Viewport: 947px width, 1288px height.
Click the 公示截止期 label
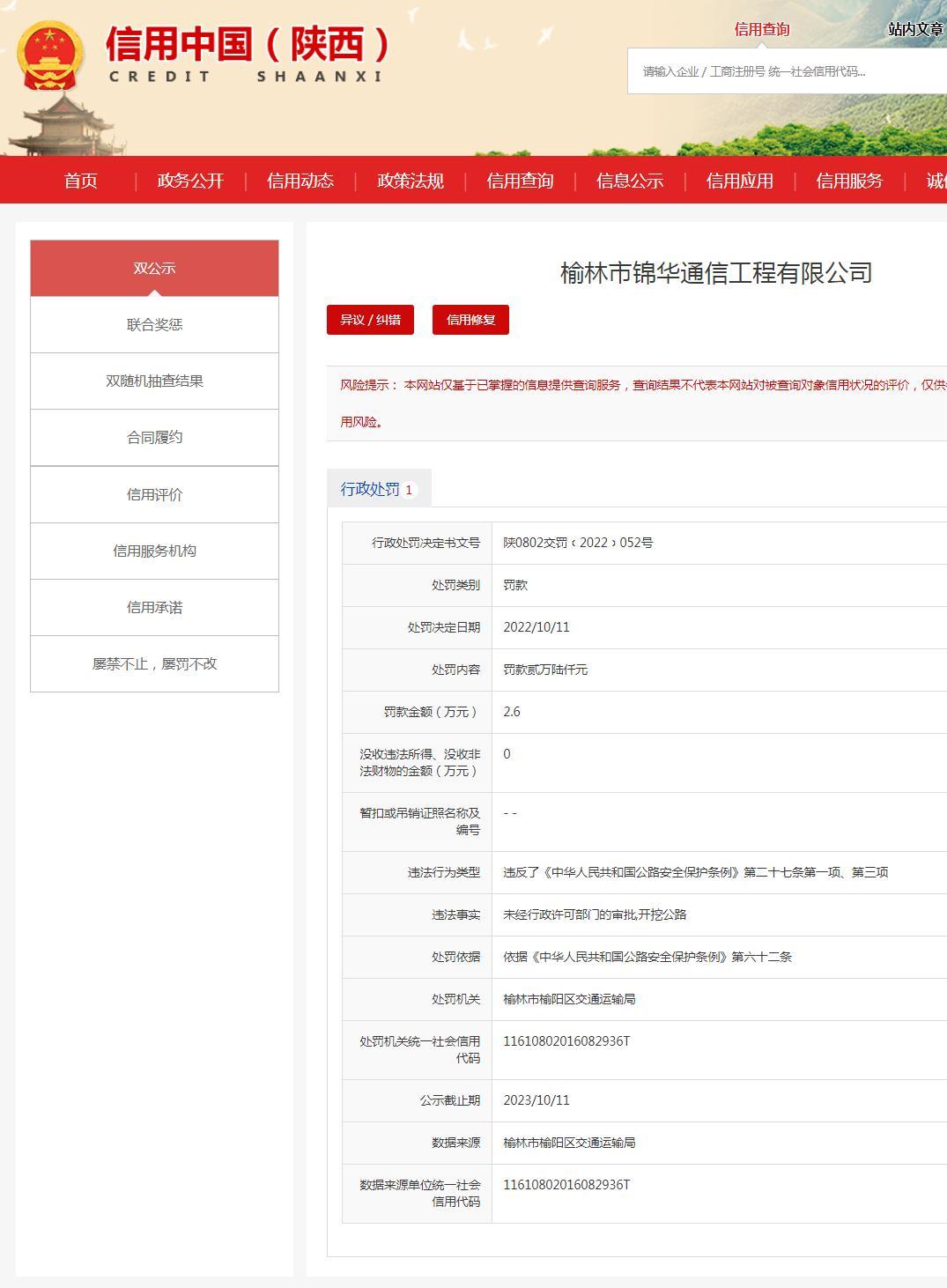pyautogui.click(x=450, y=1100)
